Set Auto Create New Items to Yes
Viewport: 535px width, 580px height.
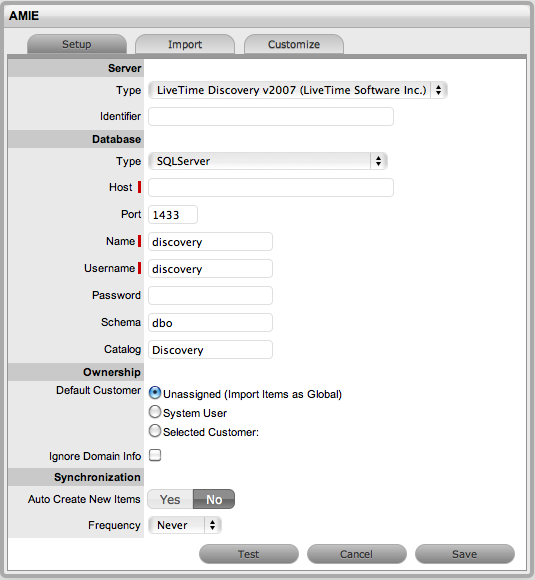[x=170, y=499]
